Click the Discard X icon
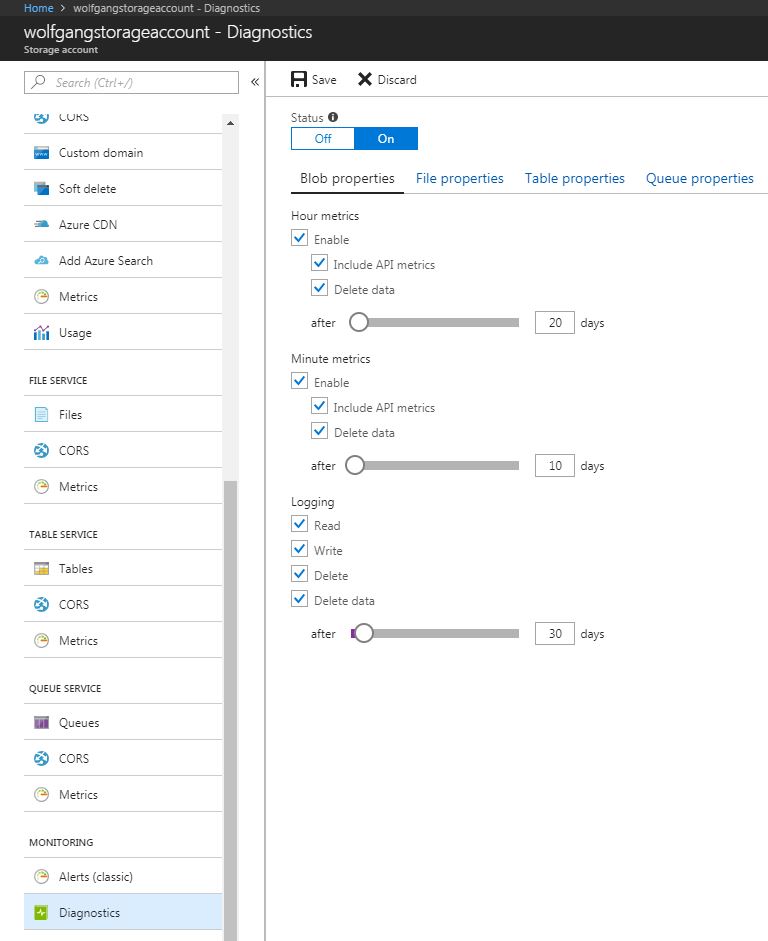Viewport: 768px width, 941px height. pos(365,79)
